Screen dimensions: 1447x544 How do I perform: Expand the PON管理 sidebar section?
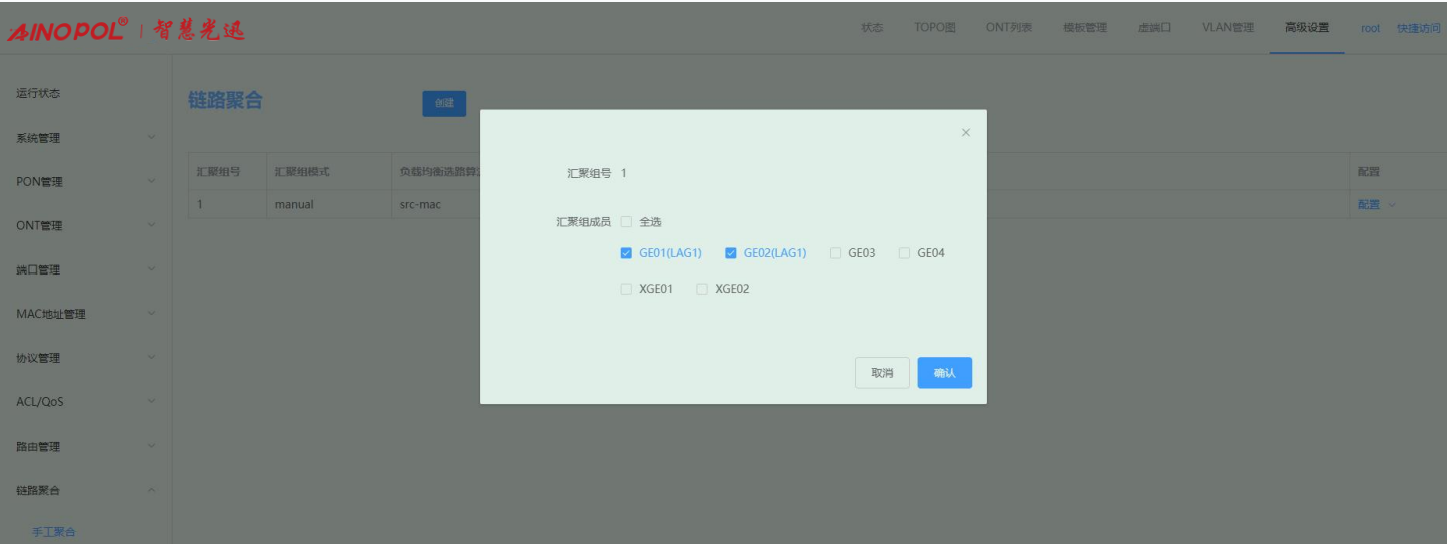pyautogui.click(x=85, y=182)
